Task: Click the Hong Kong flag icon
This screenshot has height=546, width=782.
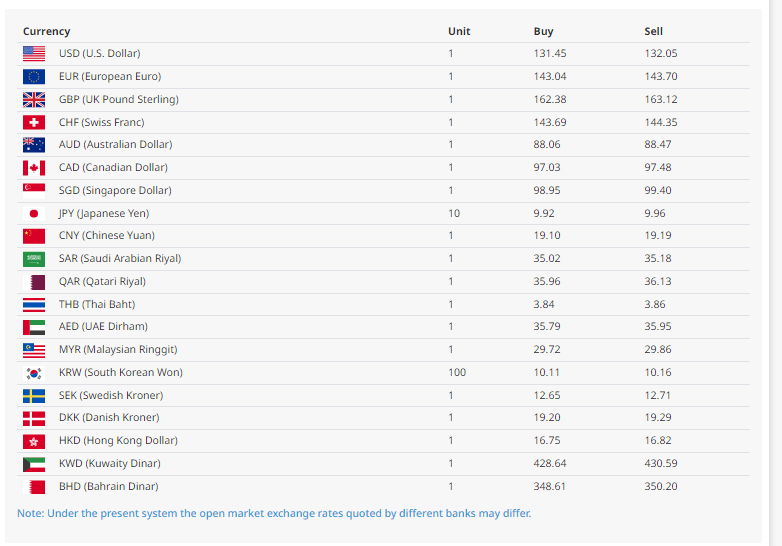Action: tap(34, 441)
